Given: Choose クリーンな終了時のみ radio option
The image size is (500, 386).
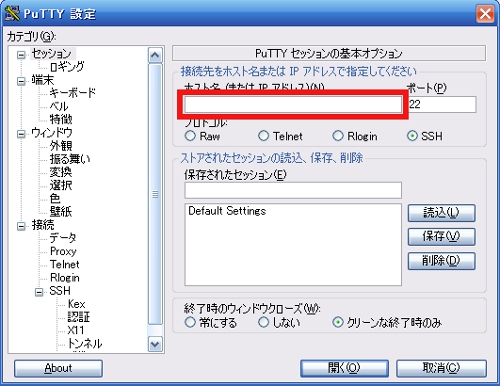Looking at the screenshot, I should point(338,322).
